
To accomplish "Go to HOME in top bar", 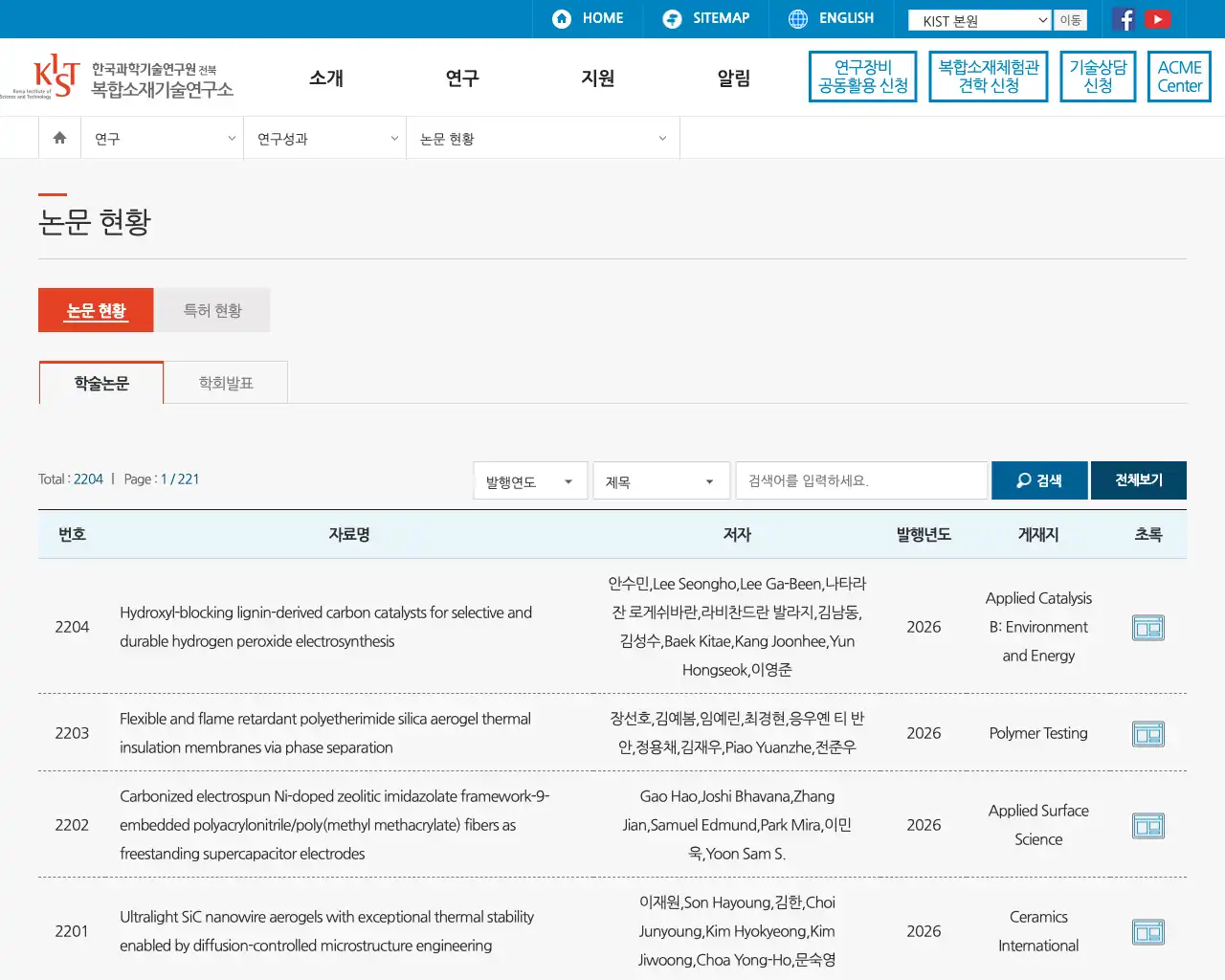I will pos(588,18).
